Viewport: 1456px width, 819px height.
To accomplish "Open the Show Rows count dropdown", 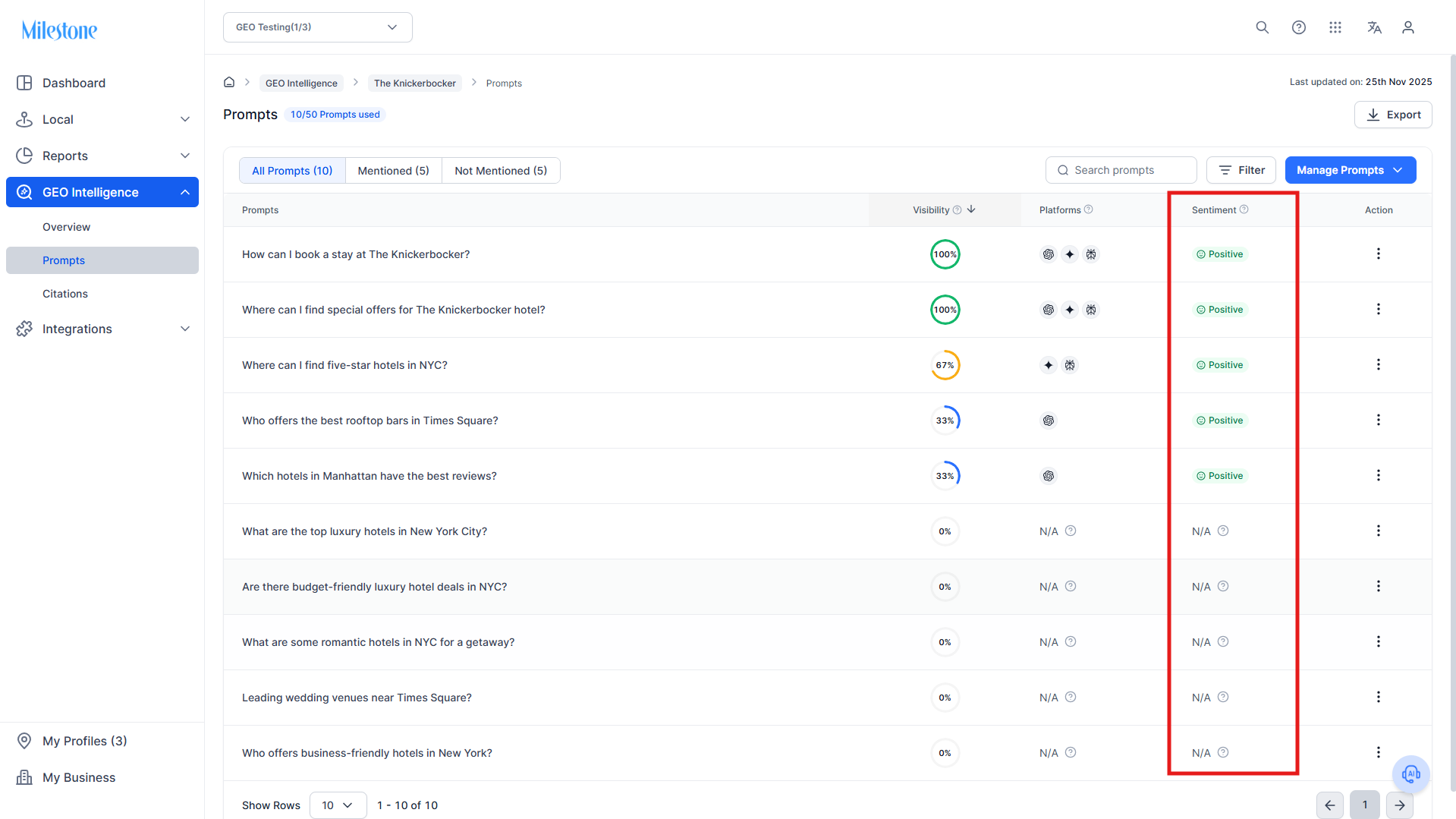I will pos(338,805).
